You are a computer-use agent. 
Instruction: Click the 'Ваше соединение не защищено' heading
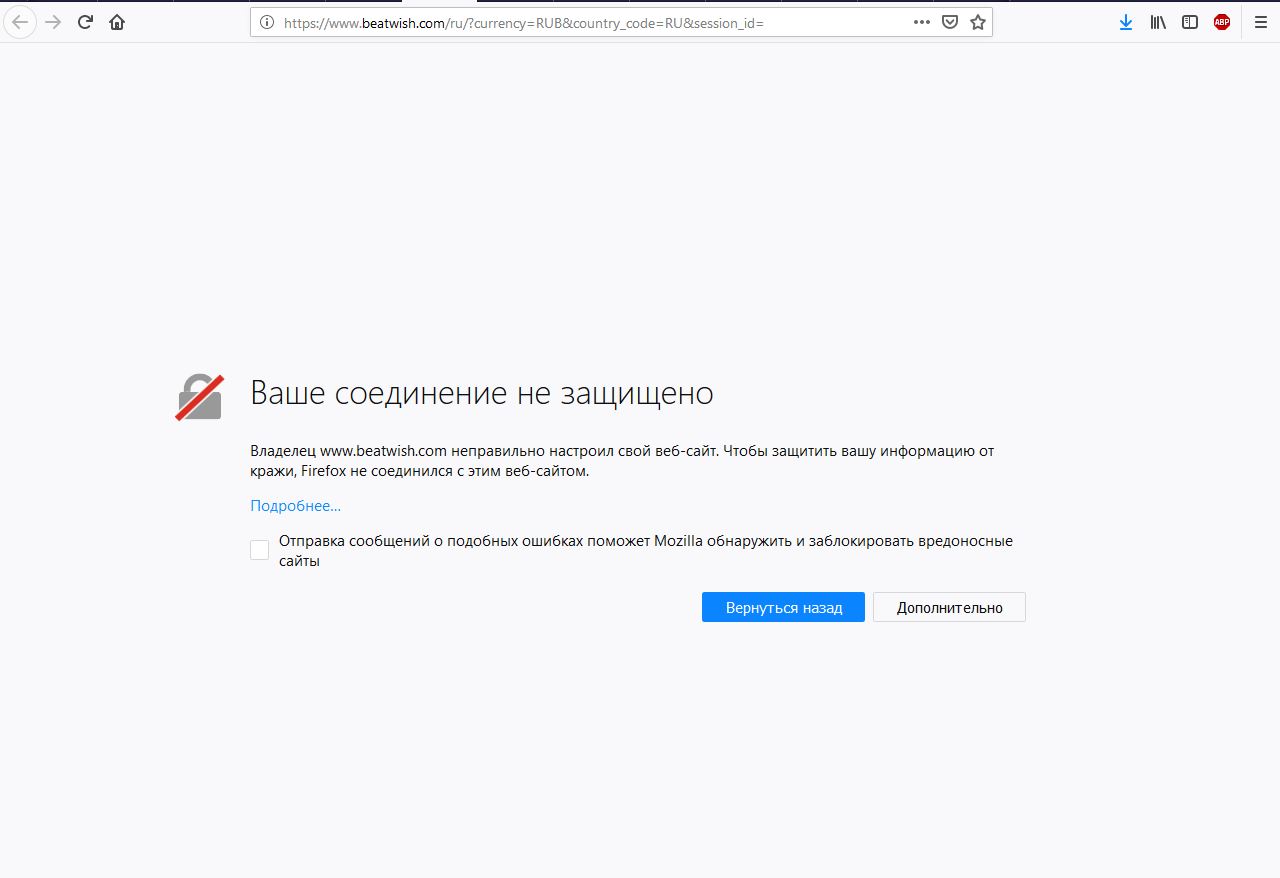tap(482, 393)
